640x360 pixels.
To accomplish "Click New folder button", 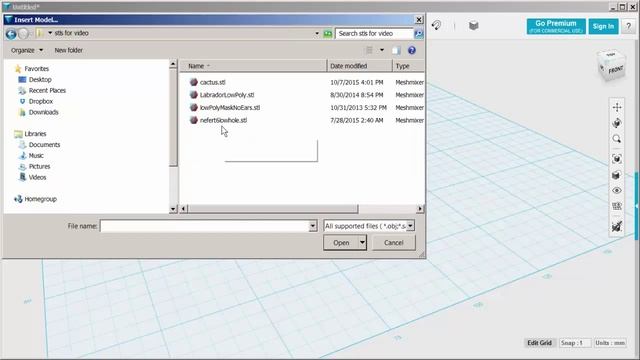I will [x=69, y=50].
